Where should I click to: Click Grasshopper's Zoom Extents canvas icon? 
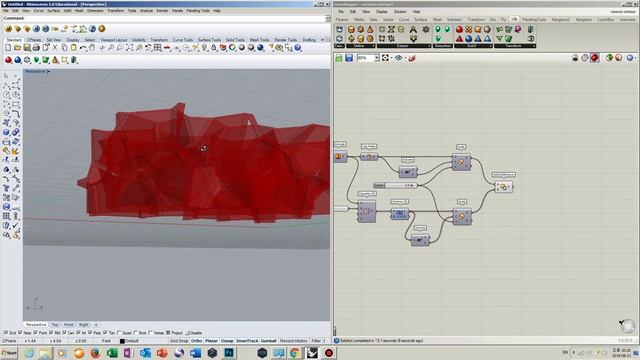tap(385, 58)
